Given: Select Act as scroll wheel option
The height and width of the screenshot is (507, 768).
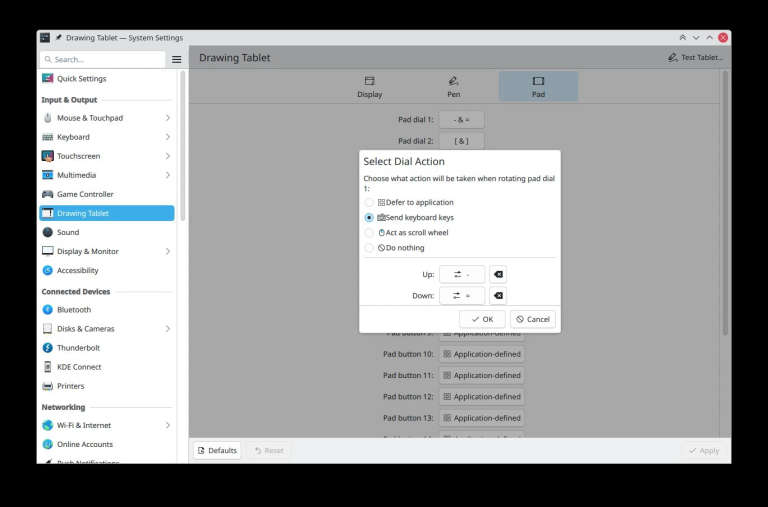Looking at the screenshot, I should click(369, 232).
